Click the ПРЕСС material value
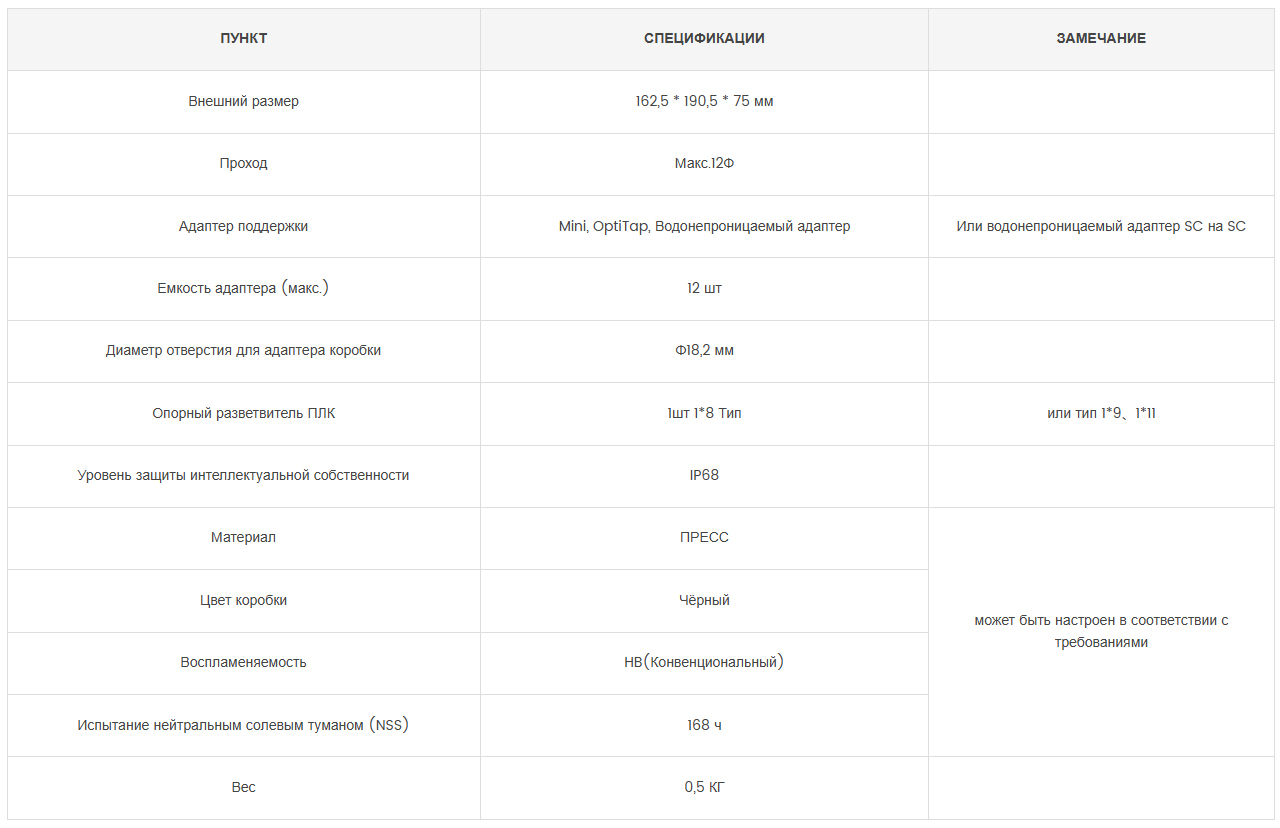The height and width of the screenshot is (828, 1280). click(704, 537)
